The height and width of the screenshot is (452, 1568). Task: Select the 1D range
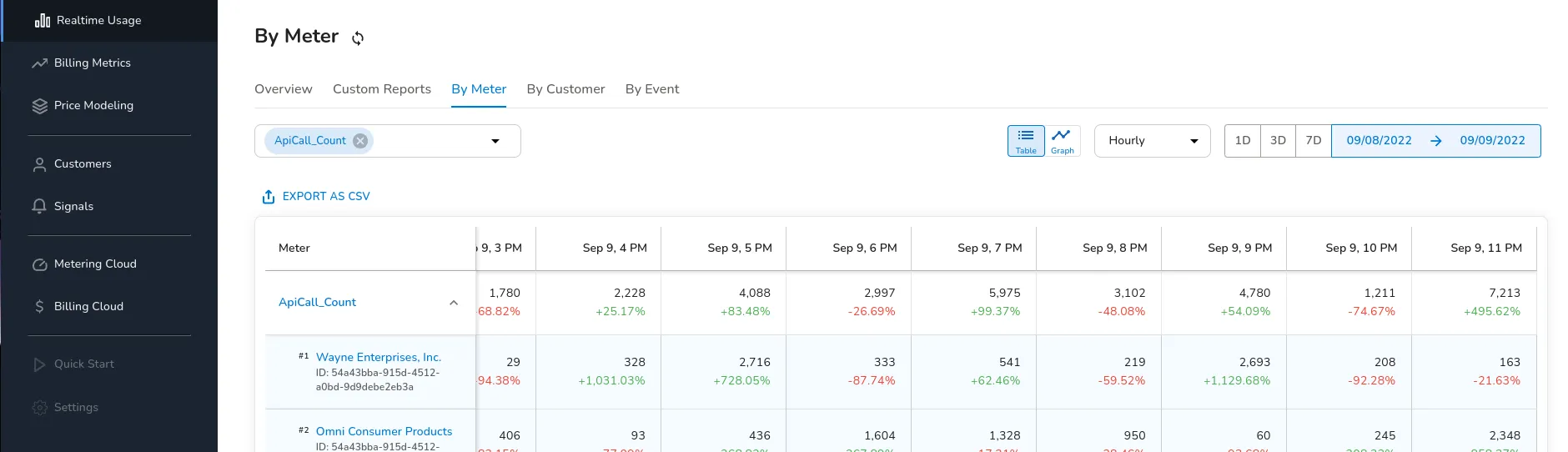1243,141
